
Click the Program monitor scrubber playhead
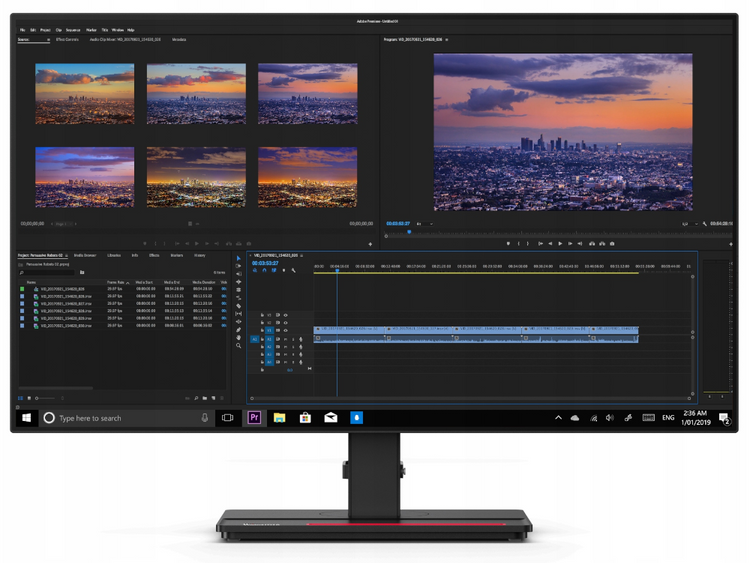pyautogui.click(x=408, y=232)
